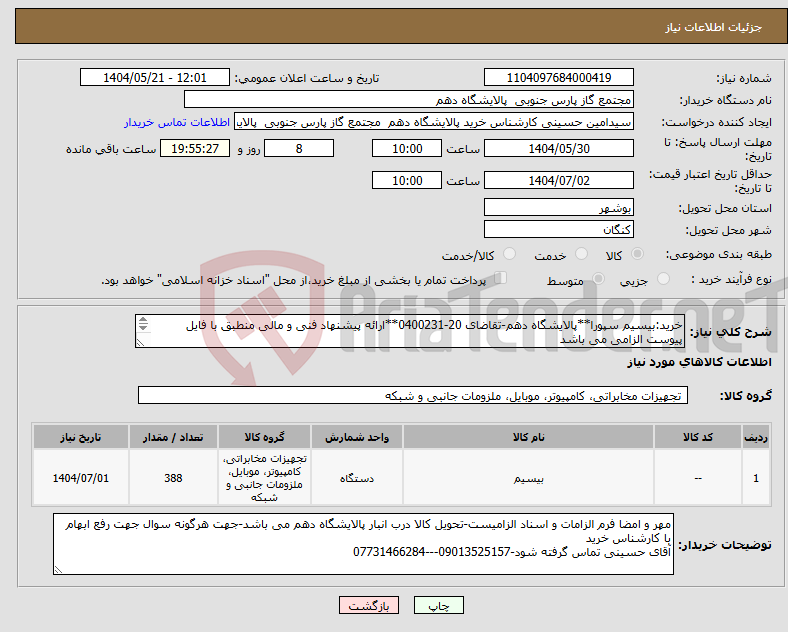This screenshot has width=788, height=632.
Task: Click the نام کالا column header
Action: click(x=528, y=437)
